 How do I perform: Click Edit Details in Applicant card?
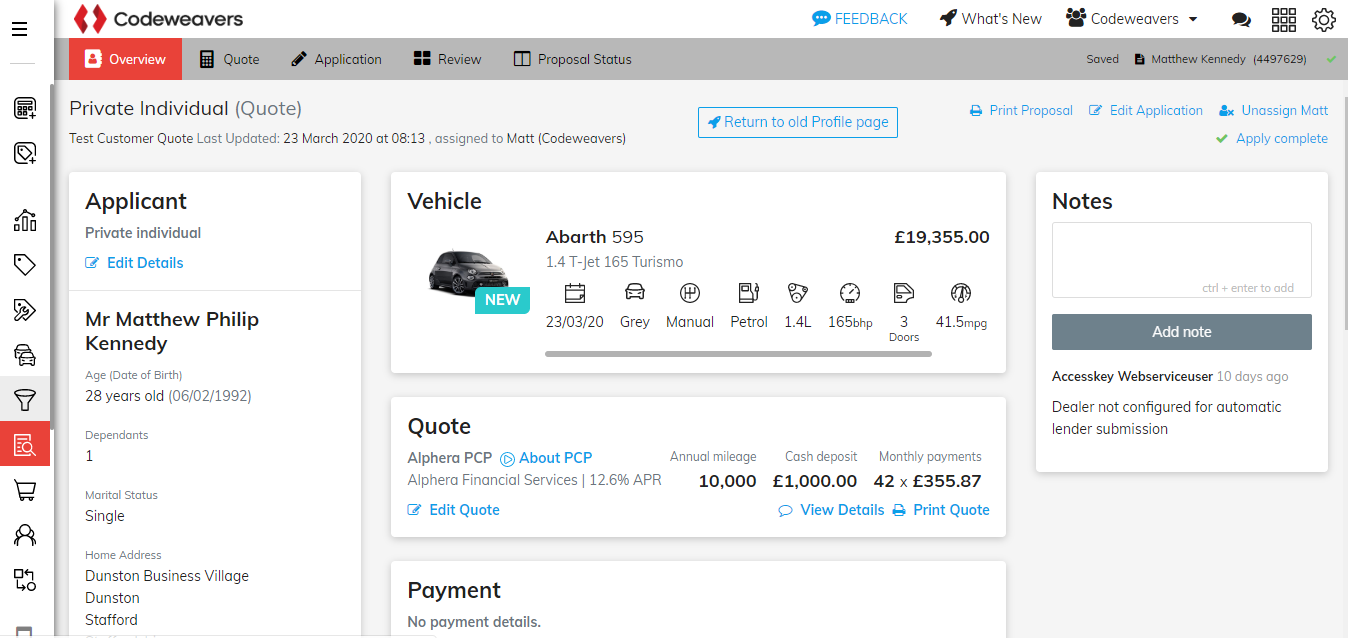[135, 263]
